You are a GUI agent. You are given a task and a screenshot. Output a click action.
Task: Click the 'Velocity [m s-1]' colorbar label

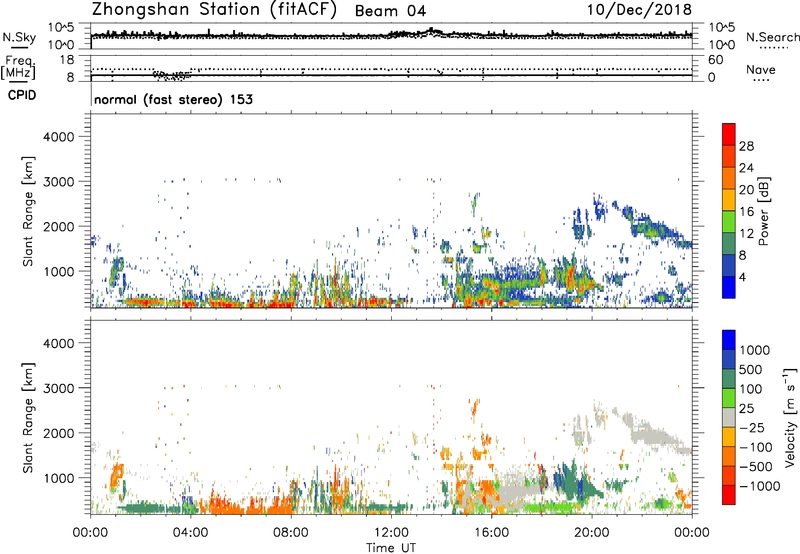pyautogui.click(x=790, y=417)
